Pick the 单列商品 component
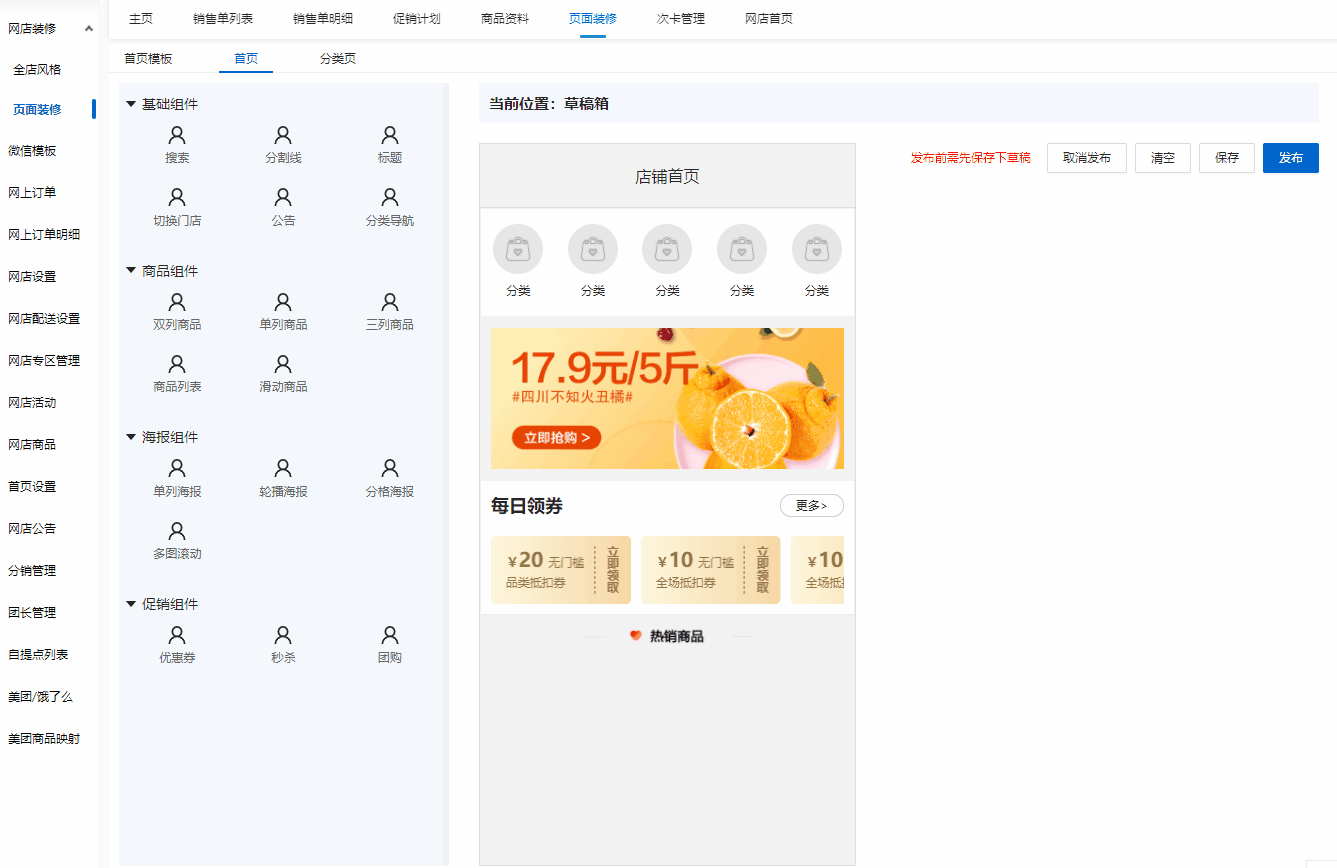Image resolution: width=1337 pixels, height=868 pixels. tap(283, 312)
